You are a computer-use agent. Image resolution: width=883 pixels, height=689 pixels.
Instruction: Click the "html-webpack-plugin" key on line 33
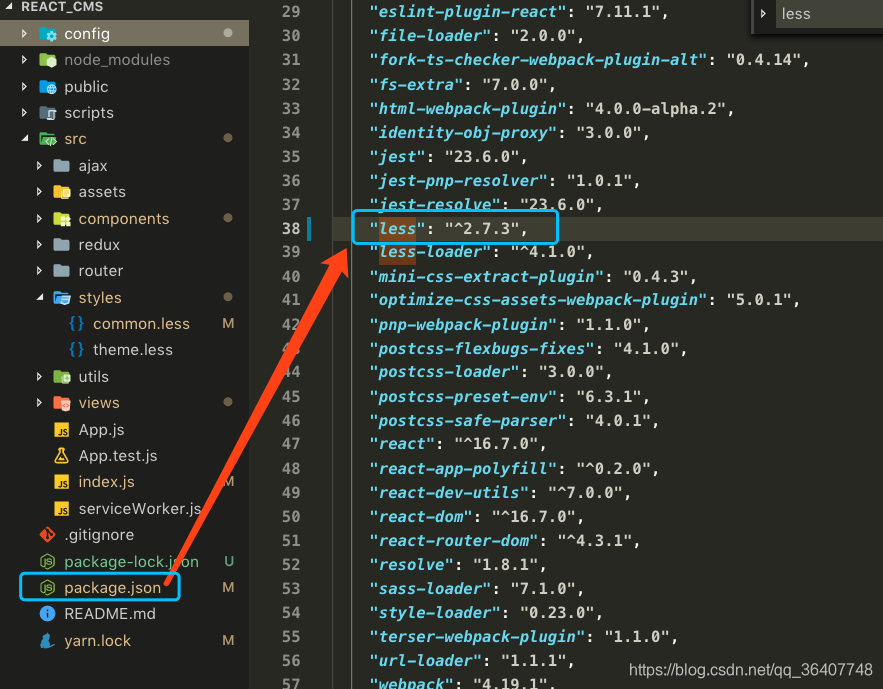click(x=467, y=109)
